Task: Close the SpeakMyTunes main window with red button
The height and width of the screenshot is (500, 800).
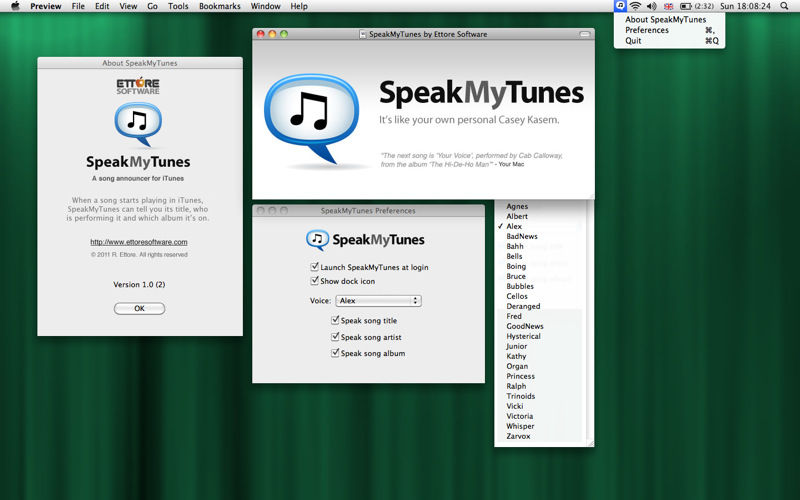Action: (260, 34)
